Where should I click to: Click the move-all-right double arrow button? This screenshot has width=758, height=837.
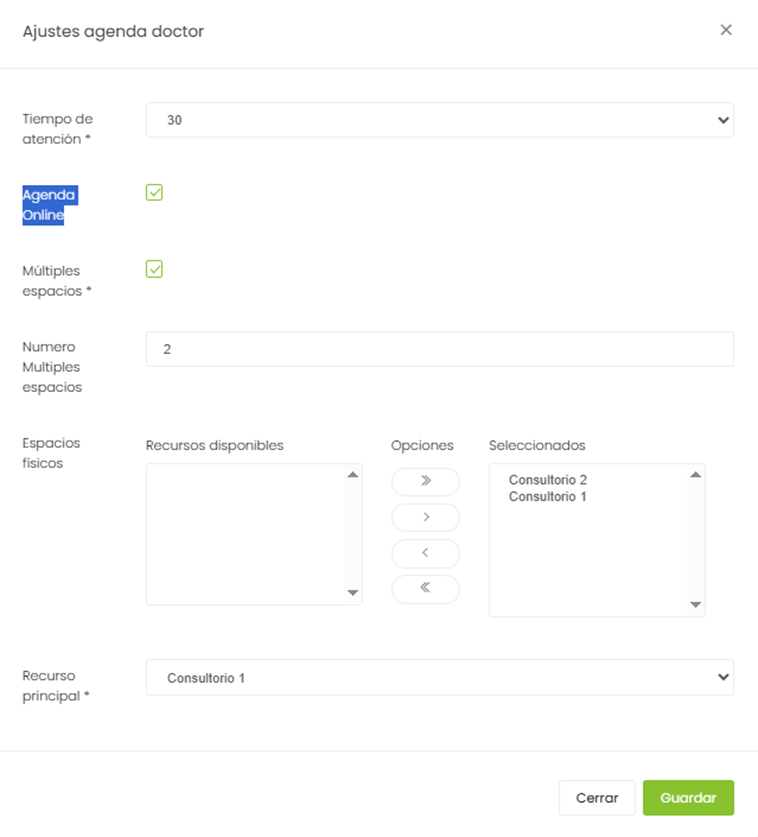click(425, 481)
